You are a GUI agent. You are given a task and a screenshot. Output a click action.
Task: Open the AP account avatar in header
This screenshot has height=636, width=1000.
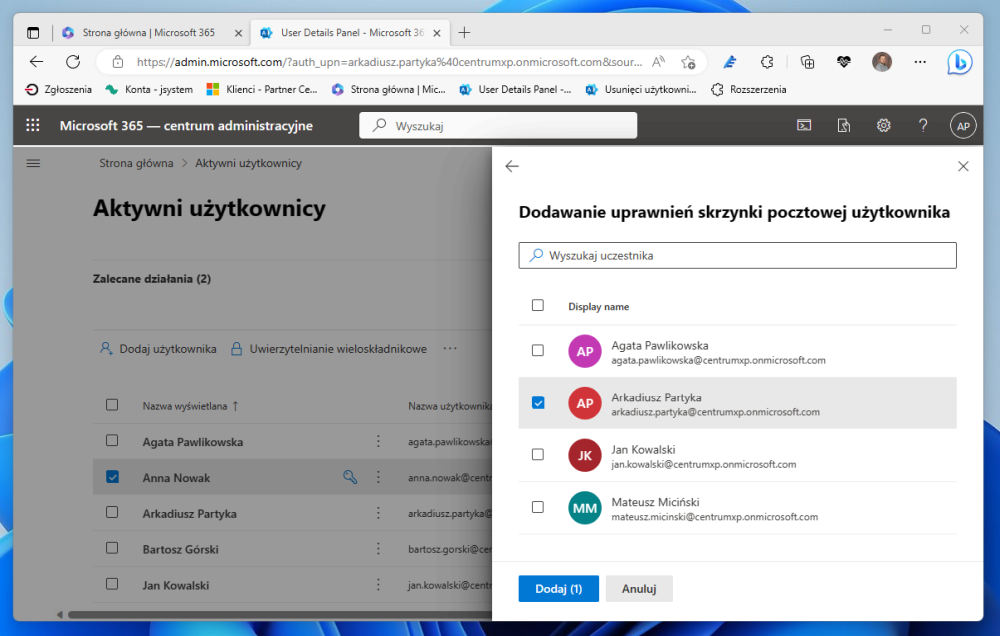(x=963, y=126)
